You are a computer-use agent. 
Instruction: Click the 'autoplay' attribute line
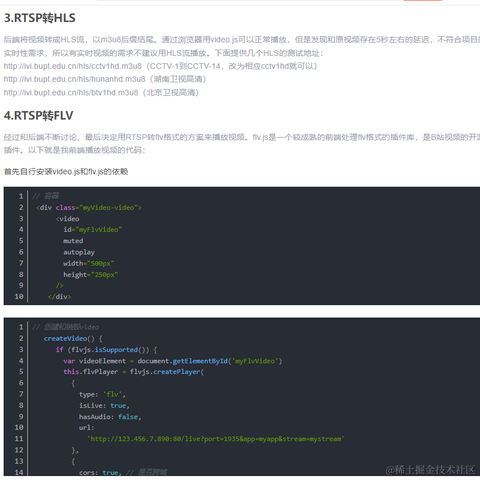tap(79, 252)
